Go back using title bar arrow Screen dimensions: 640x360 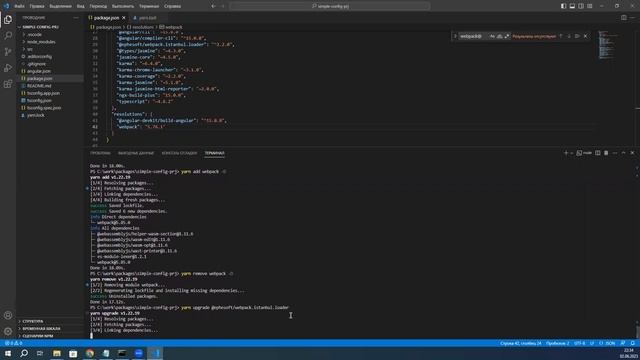click(213, 6)
